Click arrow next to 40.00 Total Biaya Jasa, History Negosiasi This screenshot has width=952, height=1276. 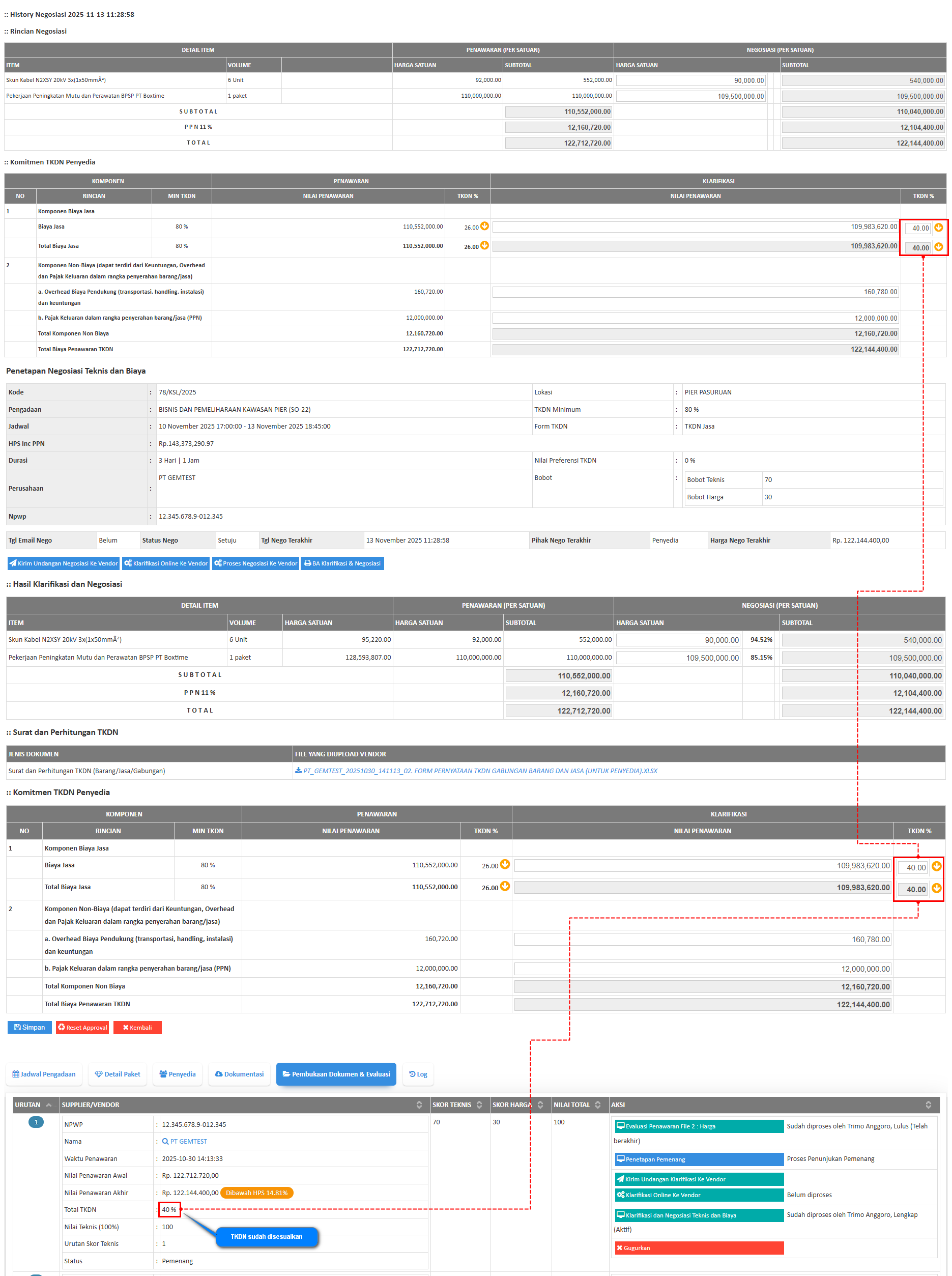tap(939, 247)
